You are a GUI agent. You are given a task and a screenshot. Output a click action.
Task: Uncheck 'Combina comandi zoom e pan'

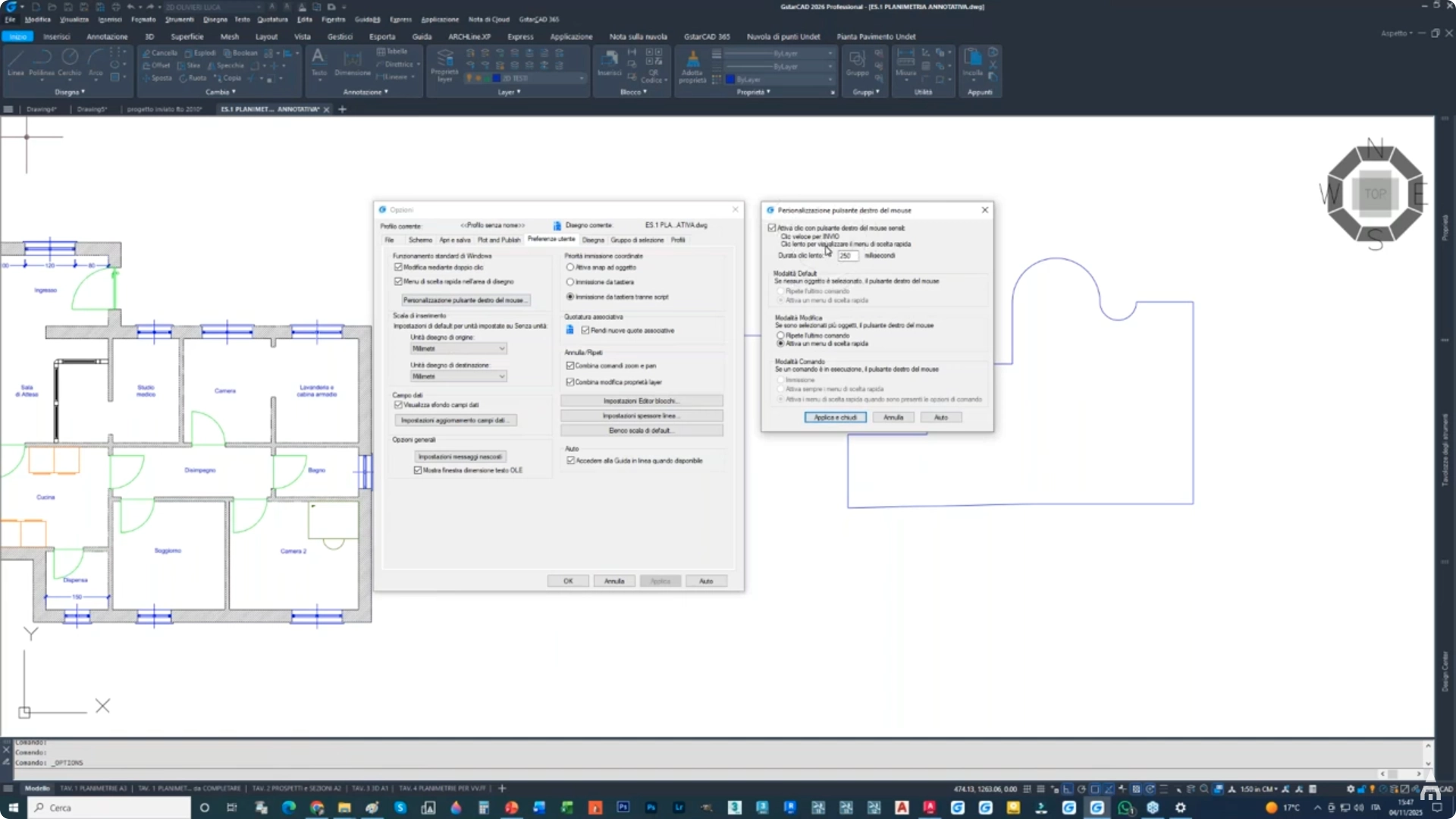tap(570, 366)
